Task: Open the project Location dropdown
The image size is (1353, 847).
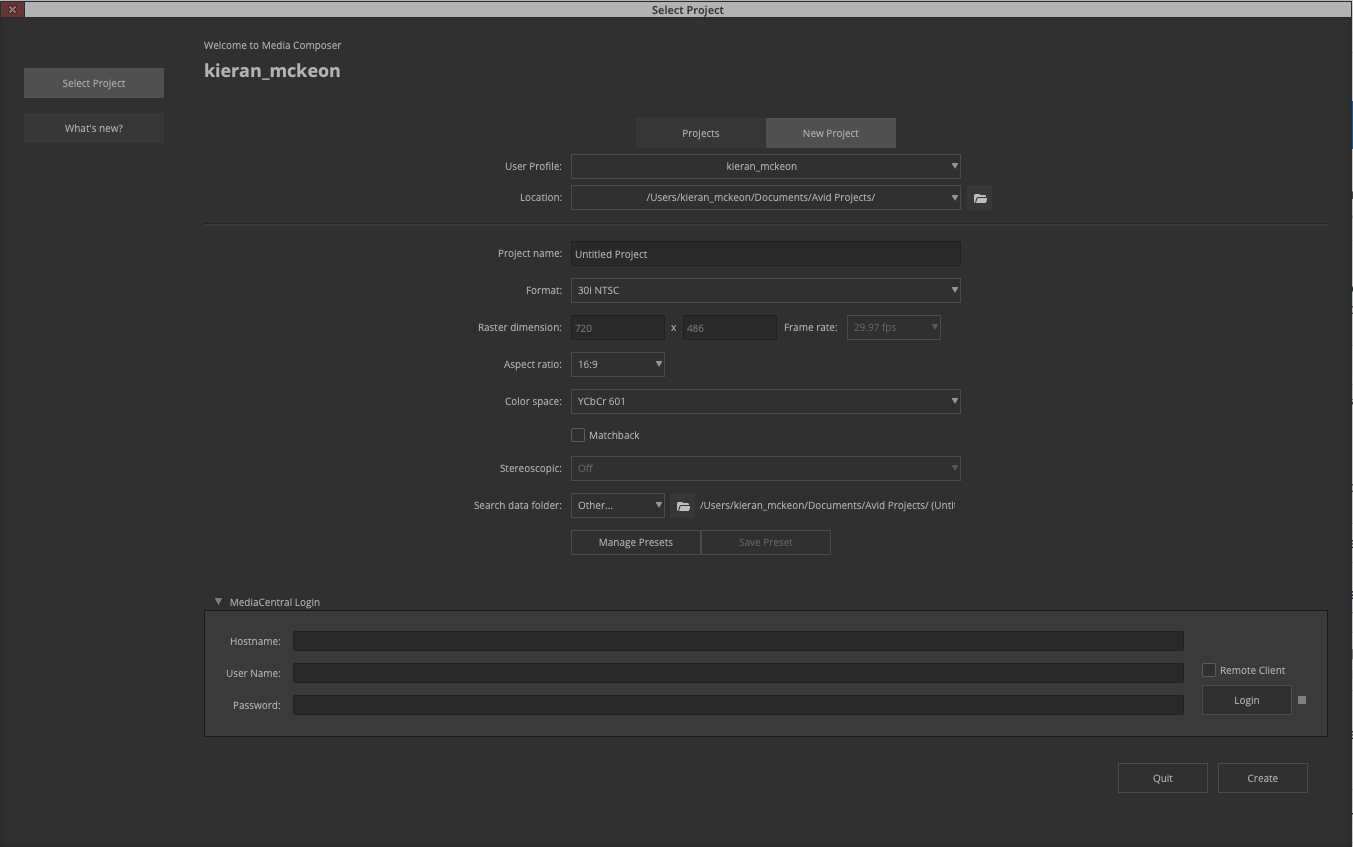Action: 766,197
